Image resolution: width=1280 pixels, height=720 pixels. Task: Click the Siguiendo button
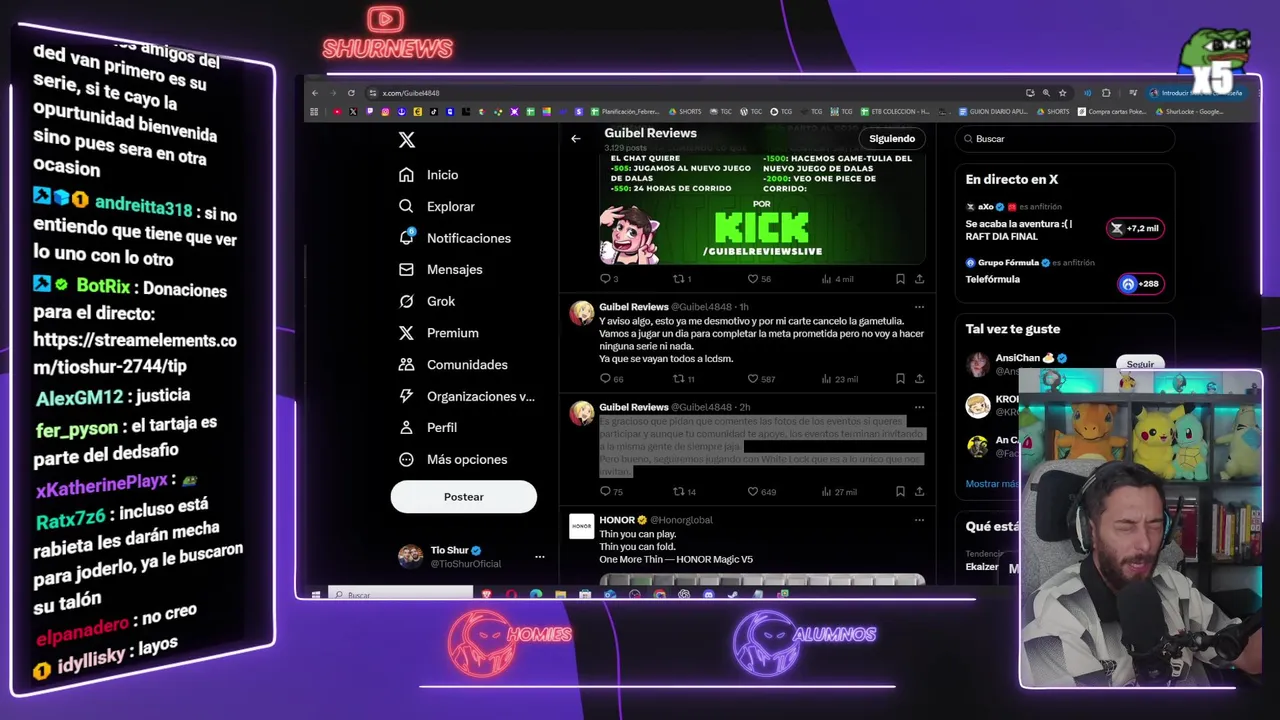(892, 139)
